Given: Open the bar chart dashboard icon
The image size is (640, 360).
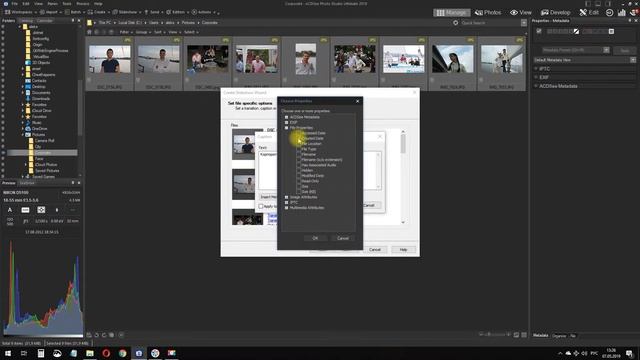Looking at the screenshot, I should 621,13.
